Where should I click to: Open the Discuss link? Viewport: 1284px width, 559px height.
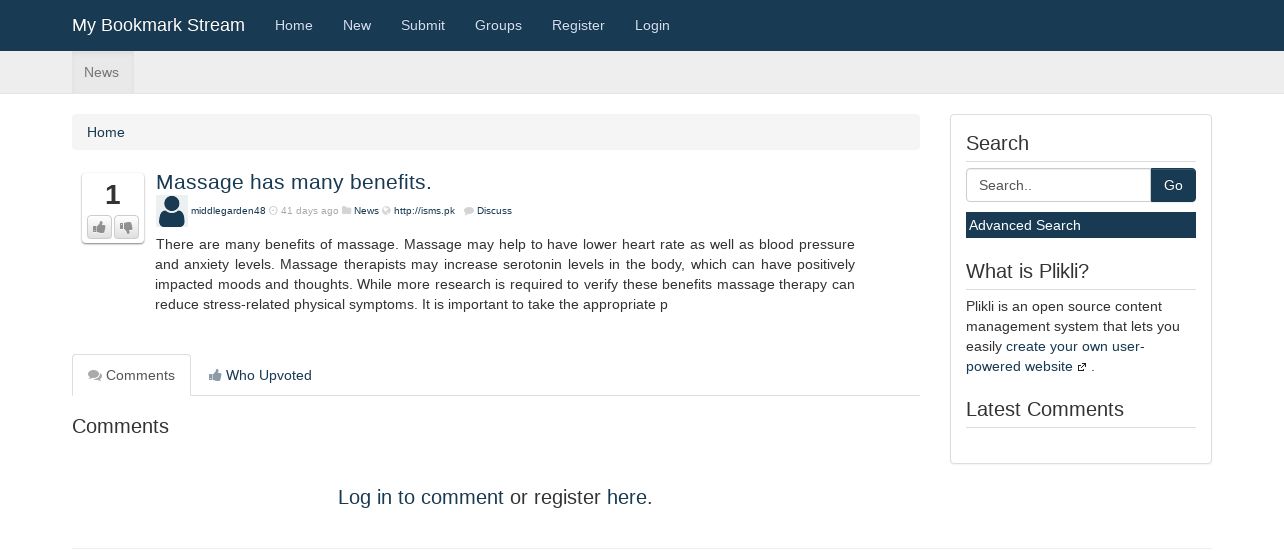click(494, 211)
